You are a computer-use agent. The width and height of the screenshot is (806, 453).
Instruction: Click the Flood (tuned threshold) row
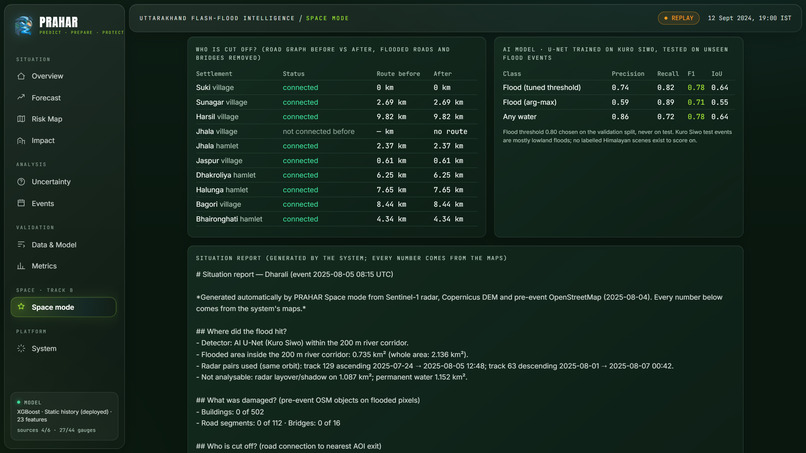pyautogui.click(x=618, y=87)
